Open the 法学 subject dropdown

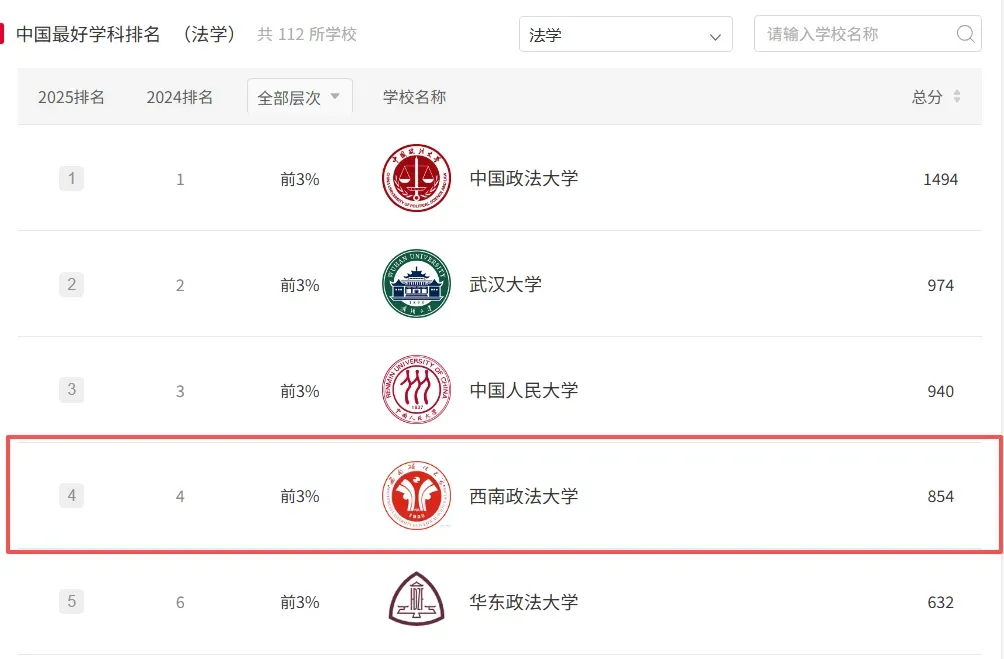point(625,34)
